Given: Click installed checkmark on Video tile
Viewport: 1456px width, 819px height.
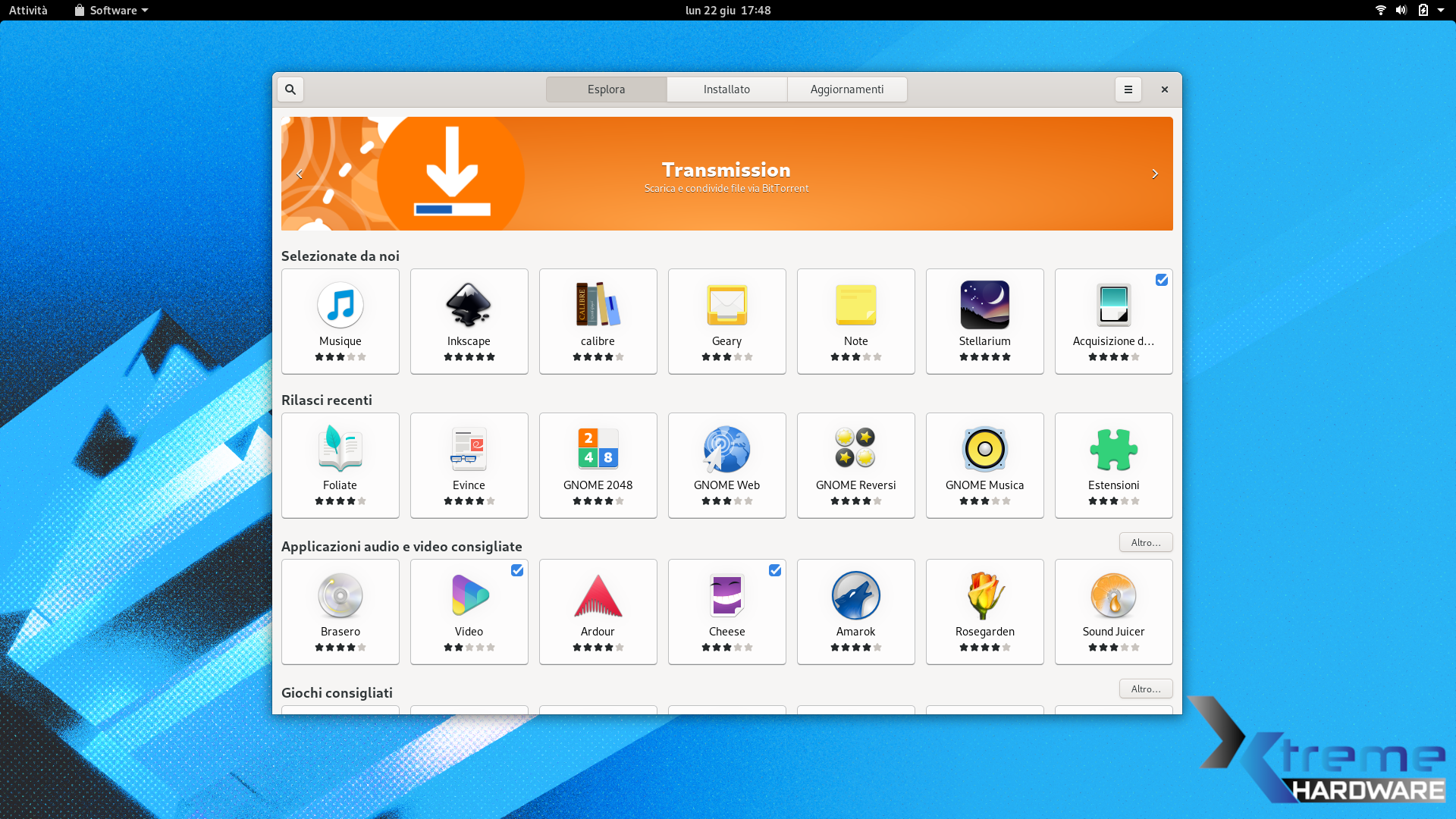Looking at the screenshot, I should tap(517, 570).
